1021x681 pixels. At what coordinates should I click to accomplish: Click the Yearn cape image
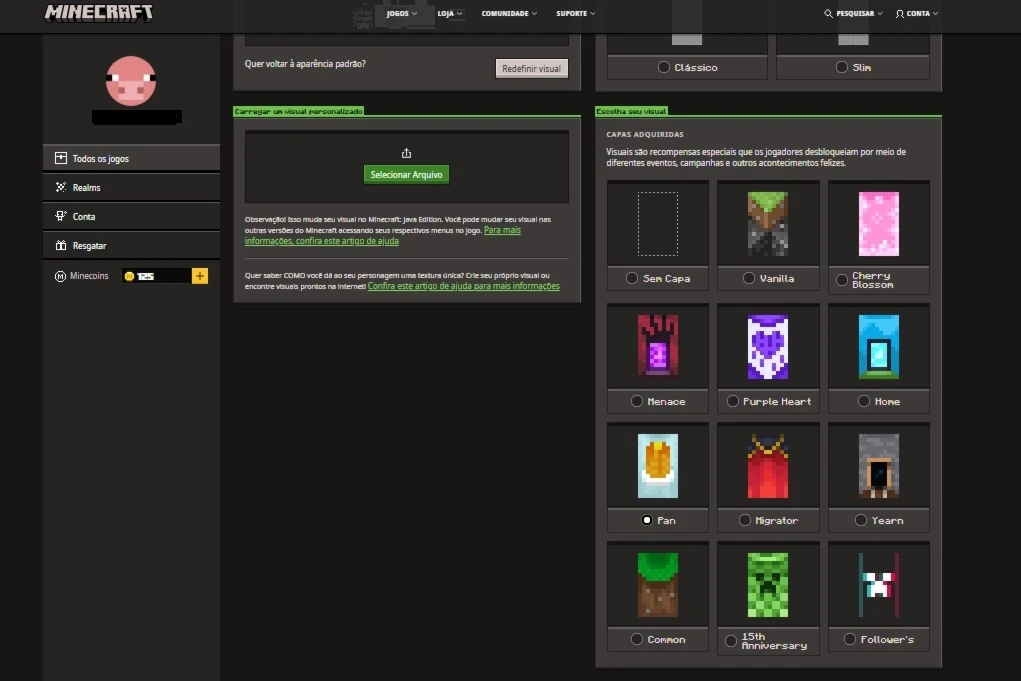tap(878, 466)
